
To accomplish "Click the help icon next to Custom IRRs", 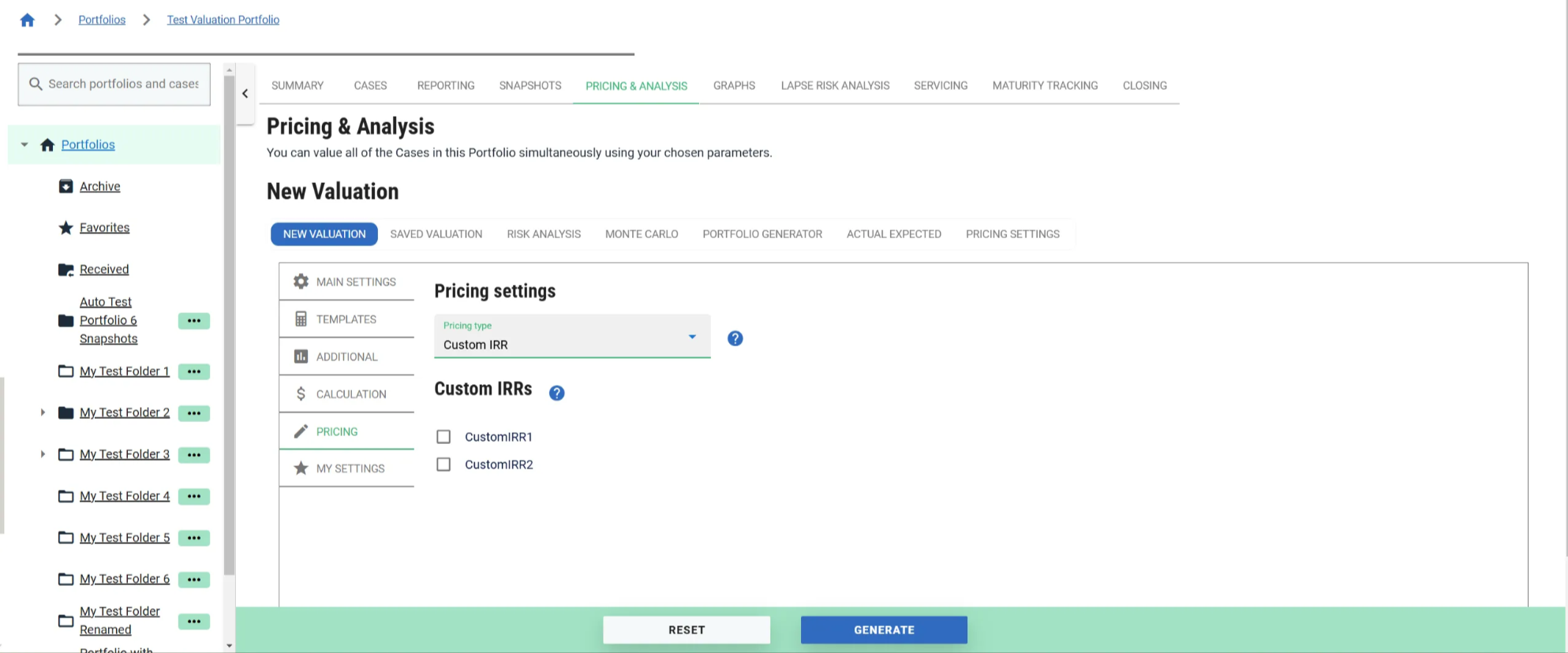I will click(556, 393).
